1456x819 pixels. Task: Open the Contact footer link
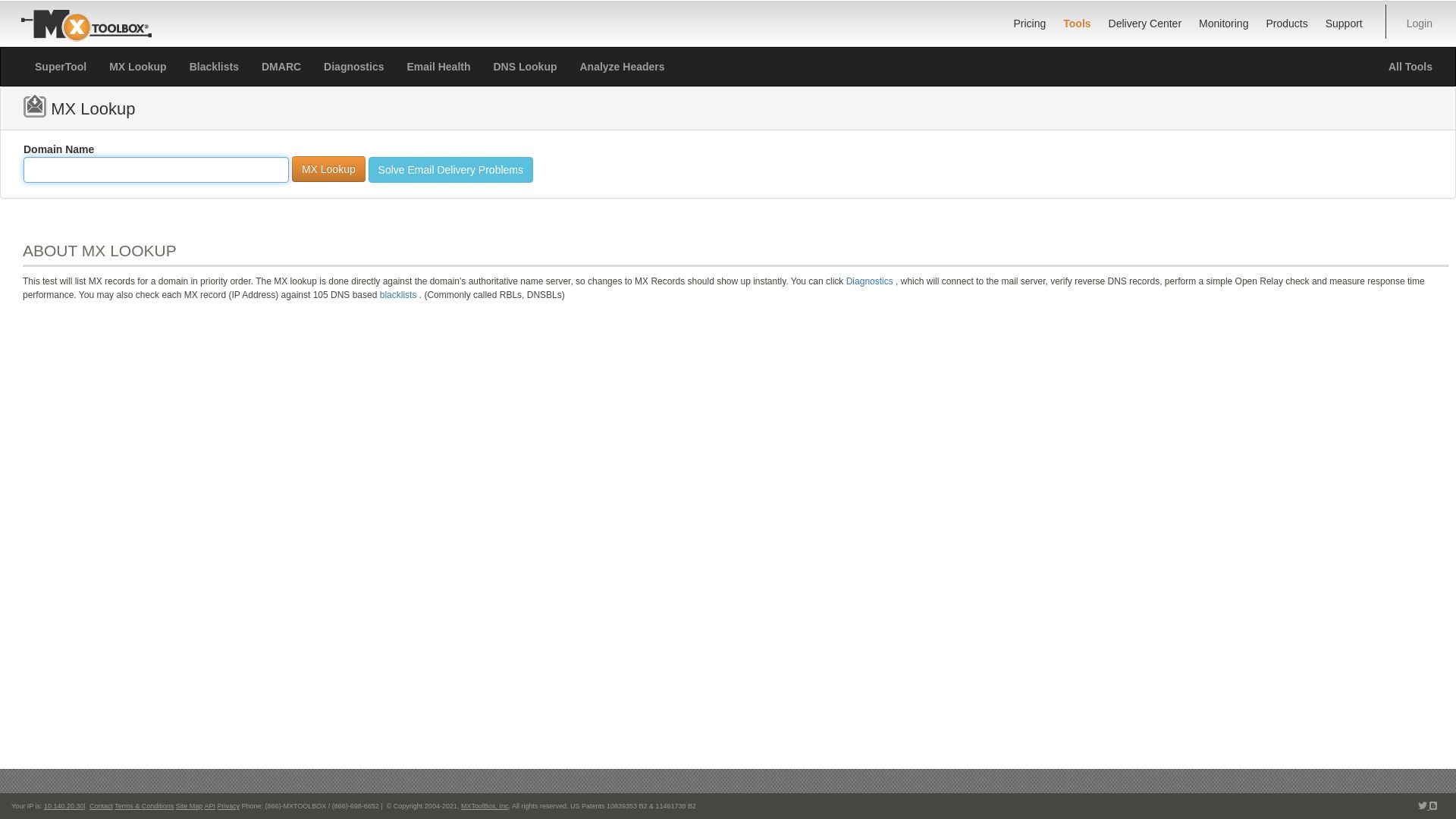(101, 806)
